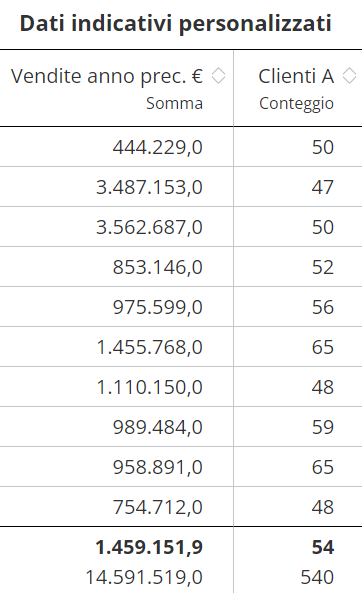Screen dimensions: 362x600
Task: Select the cell showing 853.146,0
Action: pyautogui.click(x=158, y=267)
